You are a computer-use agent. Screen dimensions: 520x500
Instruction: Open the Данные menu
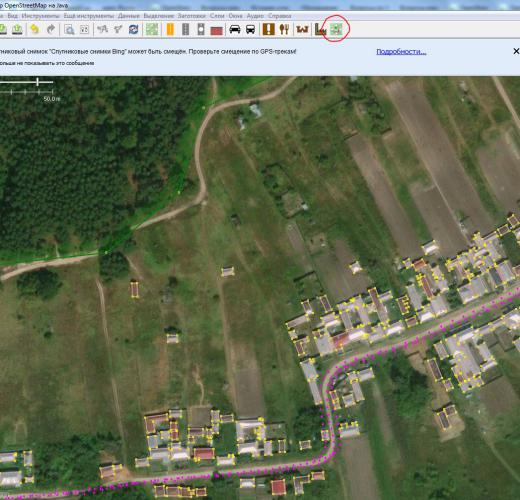(129, 16)
